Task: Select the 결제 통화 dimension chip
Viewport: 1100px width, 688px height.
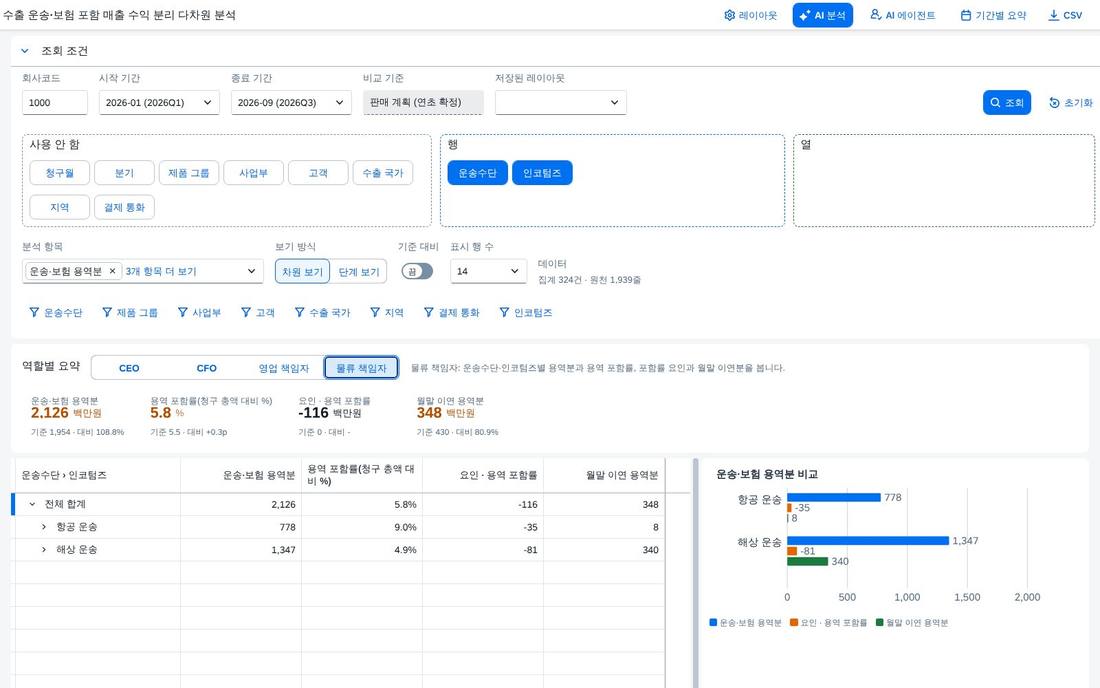Action: (x=124, y=207)
